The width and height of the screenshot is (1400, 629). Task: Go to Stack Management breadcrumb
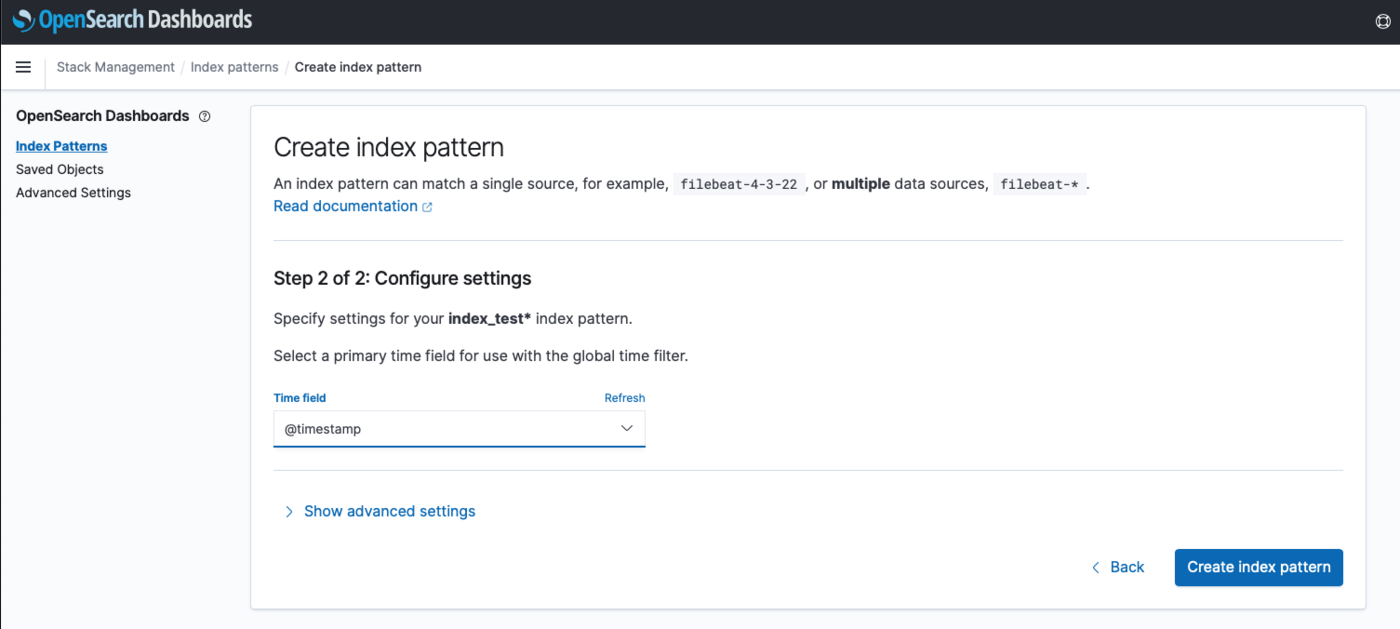pos(115,67)
